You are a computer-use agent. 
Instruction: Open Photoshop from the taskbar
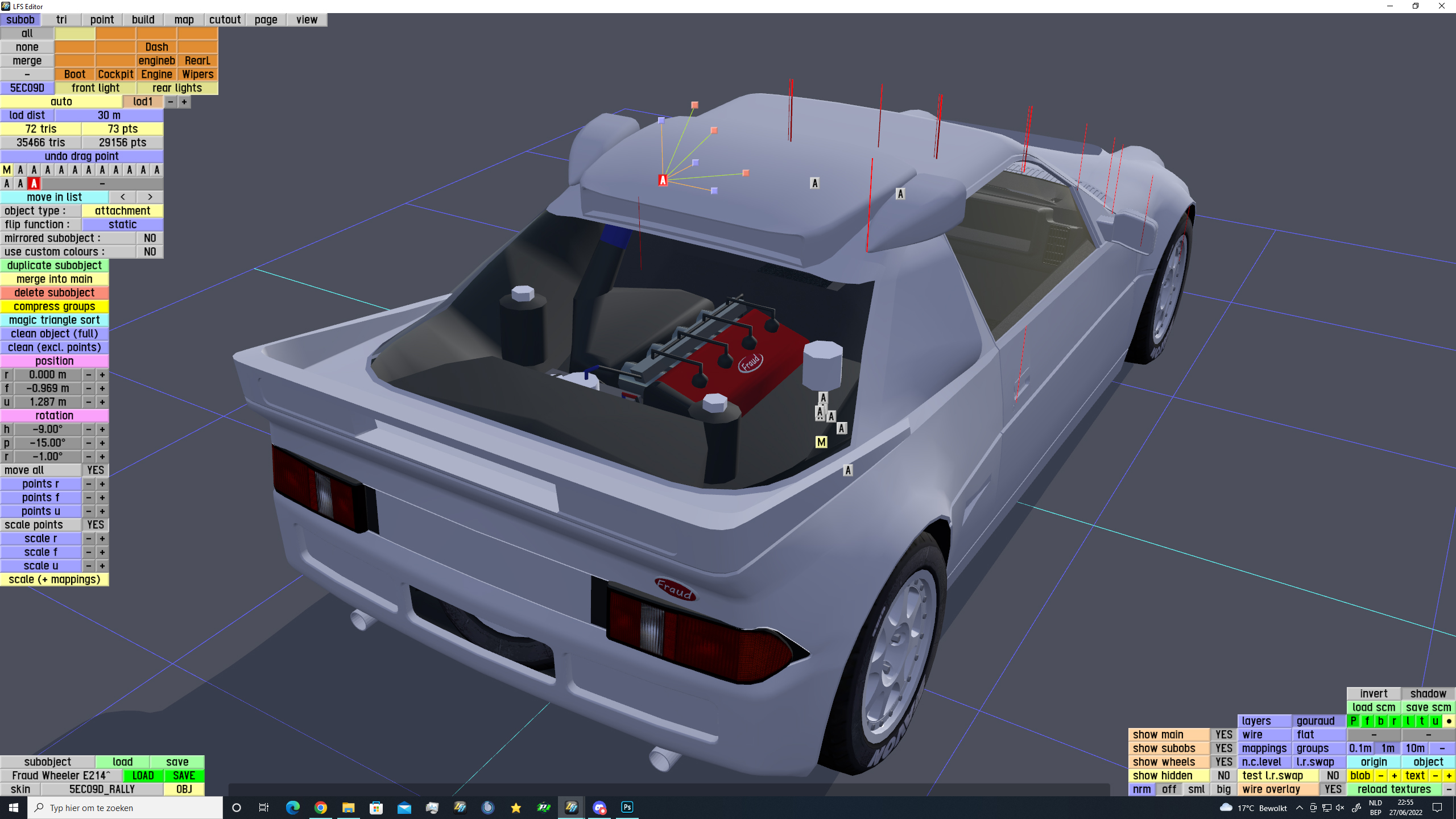pos(627,807)
